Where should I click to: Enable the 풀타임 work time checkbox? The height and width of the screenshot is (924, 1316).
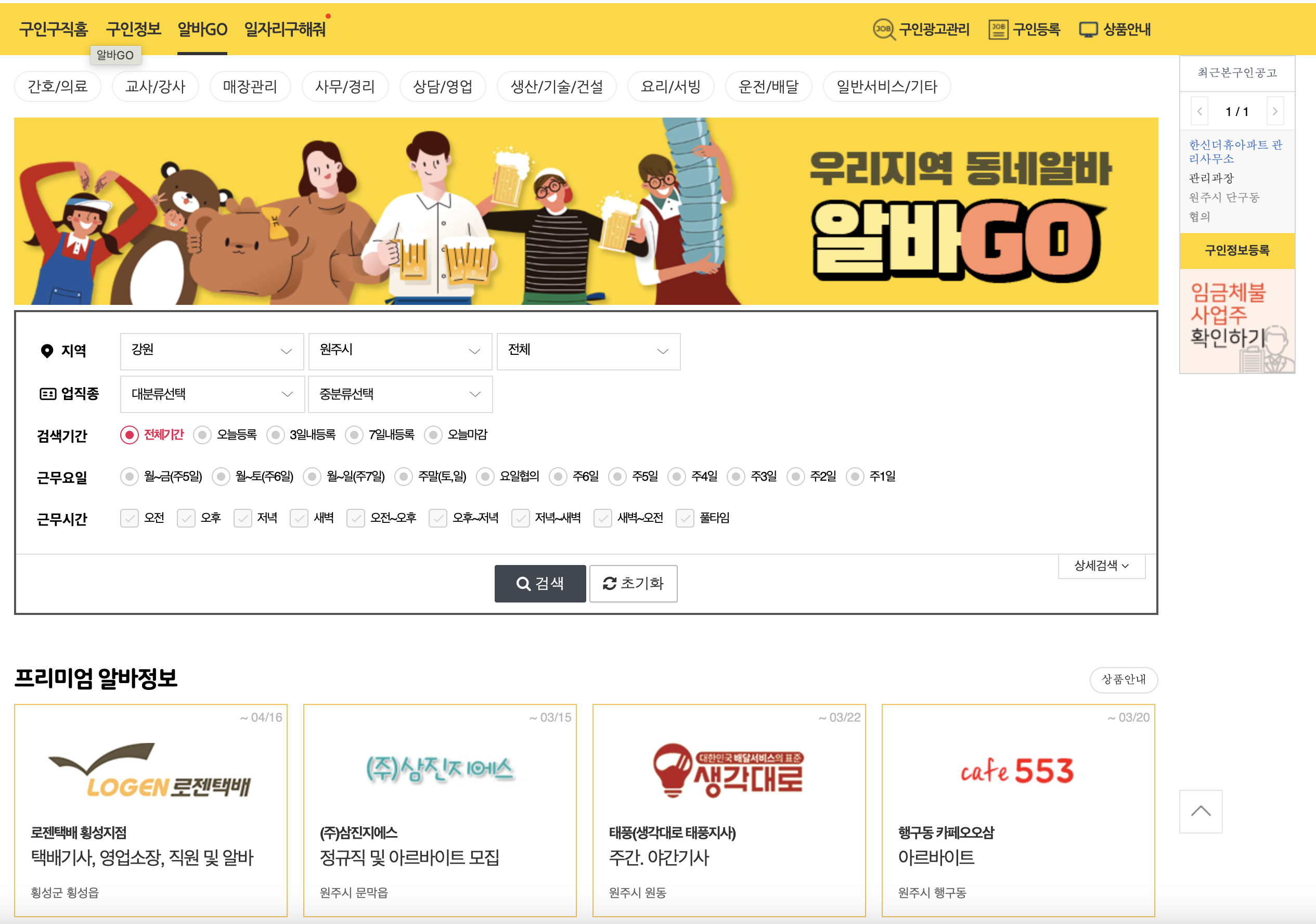(x=685, y=518)
